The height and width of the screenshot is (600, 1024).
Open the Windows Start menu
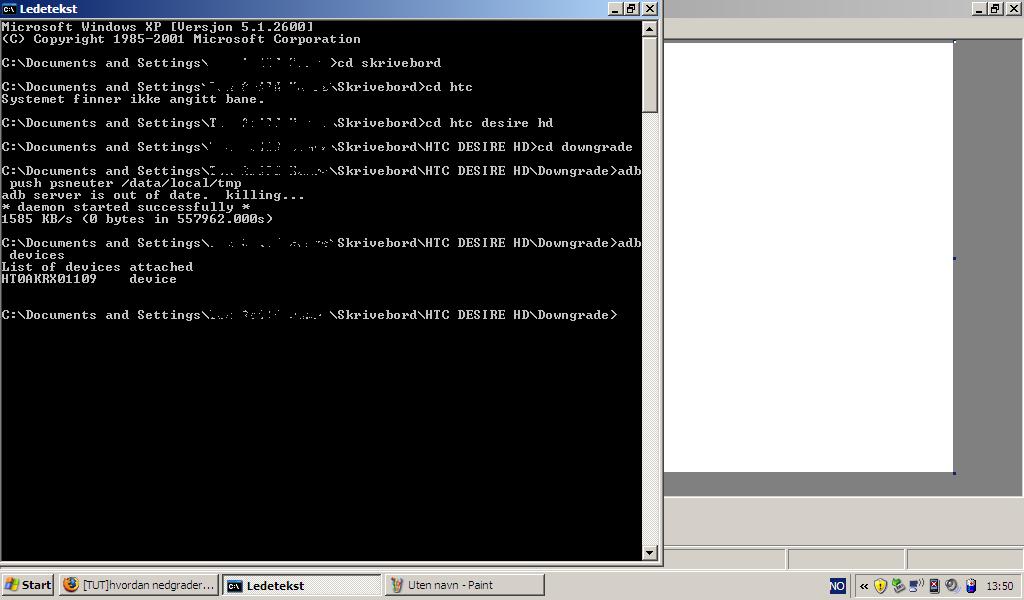pyautogui.click(x=27, y=585)
